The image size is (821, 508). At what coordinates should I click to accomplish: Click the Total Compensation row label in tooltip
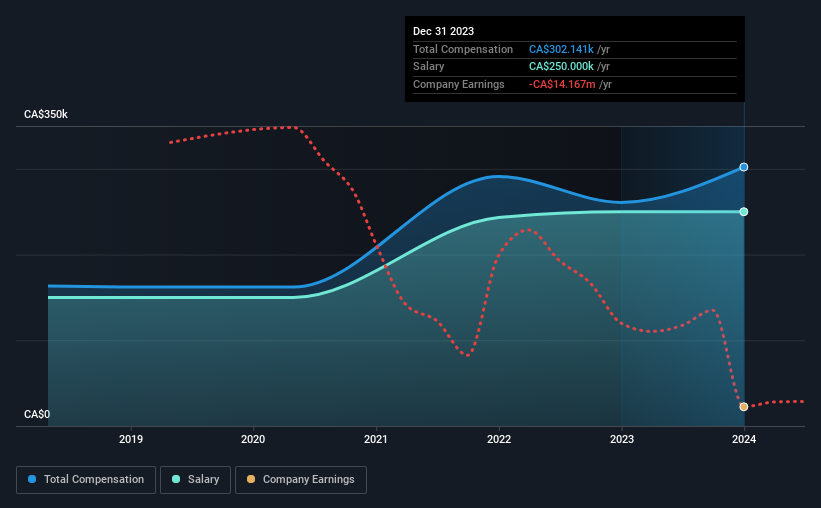463,49
